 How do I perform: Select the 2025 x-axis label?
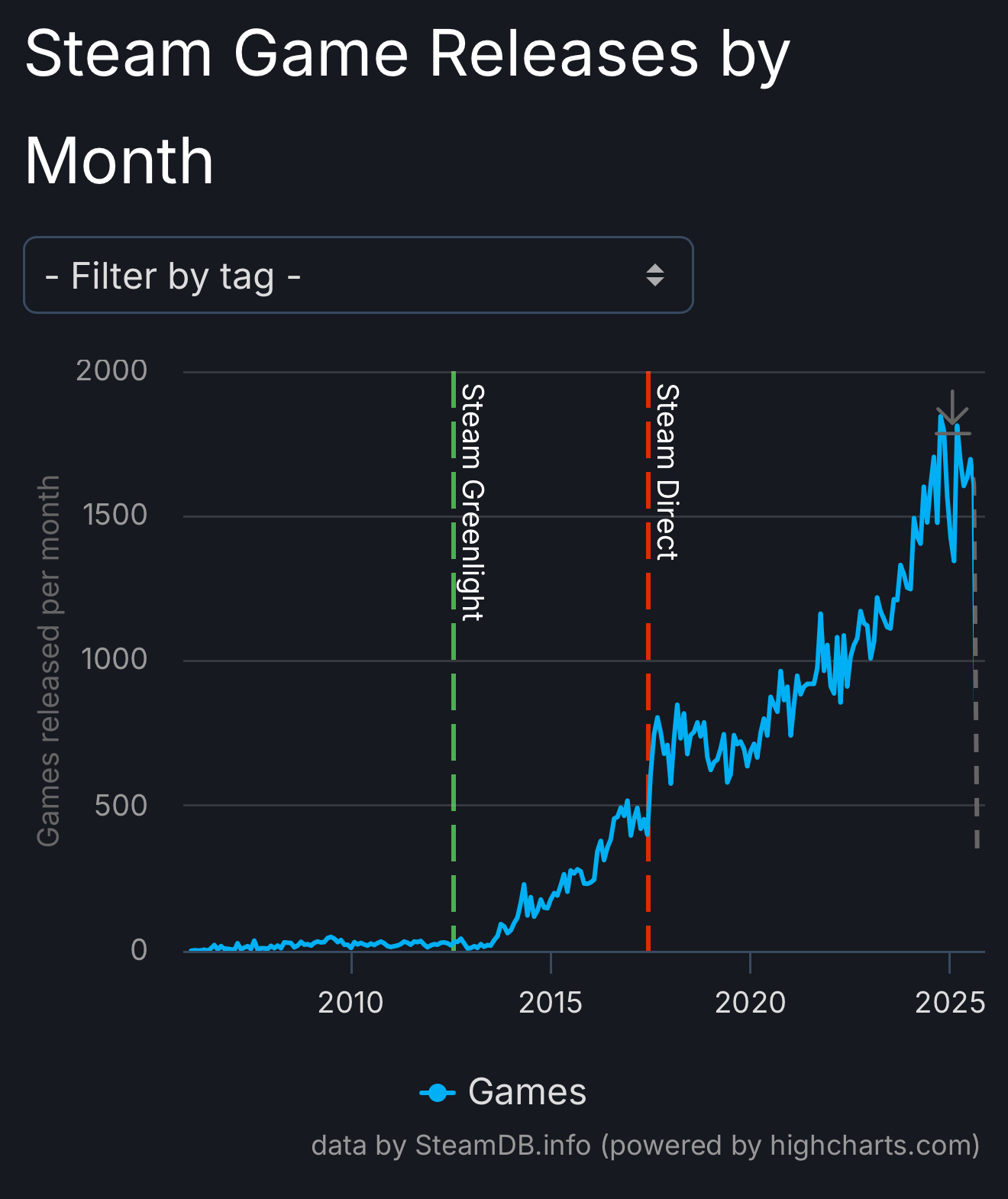950,1002
